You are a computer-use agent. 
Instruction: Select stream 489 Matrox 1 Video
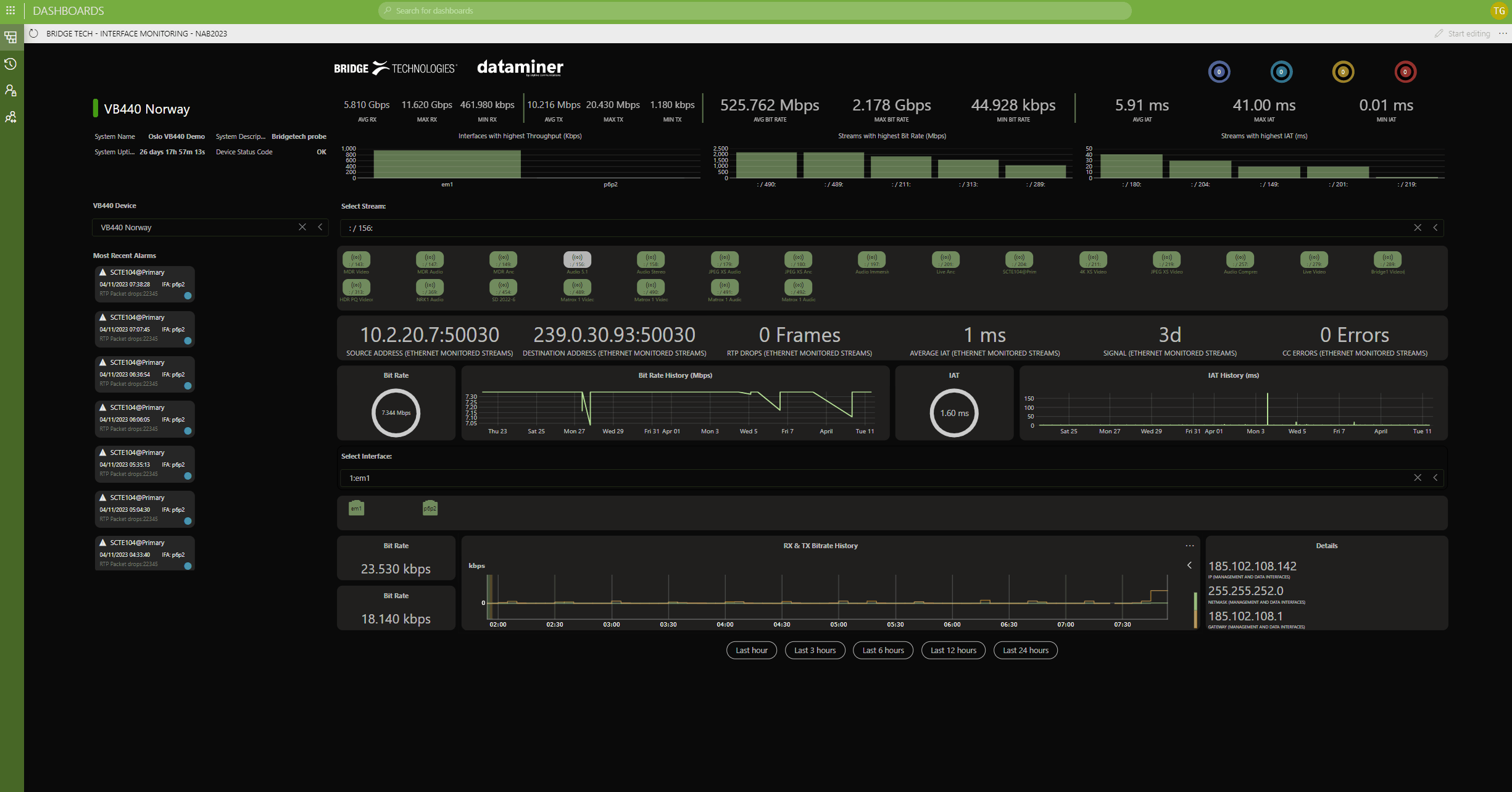[577, 288]
